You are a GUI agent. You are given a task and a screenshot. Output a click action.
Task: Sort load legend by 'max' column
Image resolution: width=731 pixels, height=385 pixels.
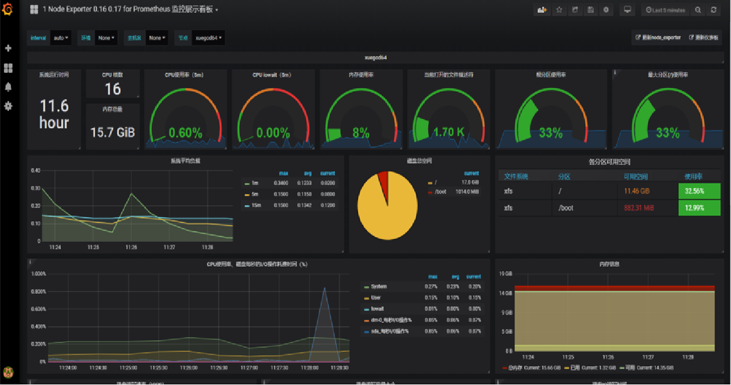[283, 173]
